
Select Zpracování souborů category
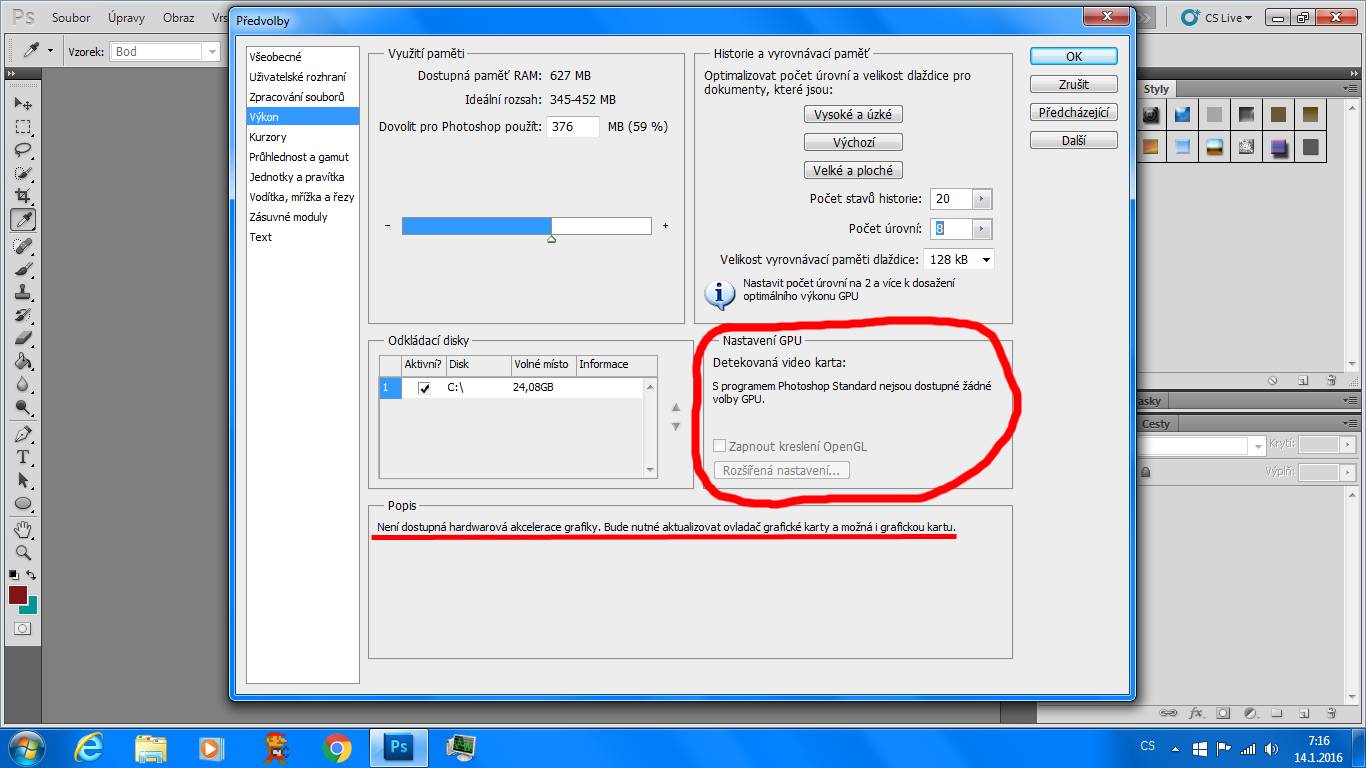302,97
